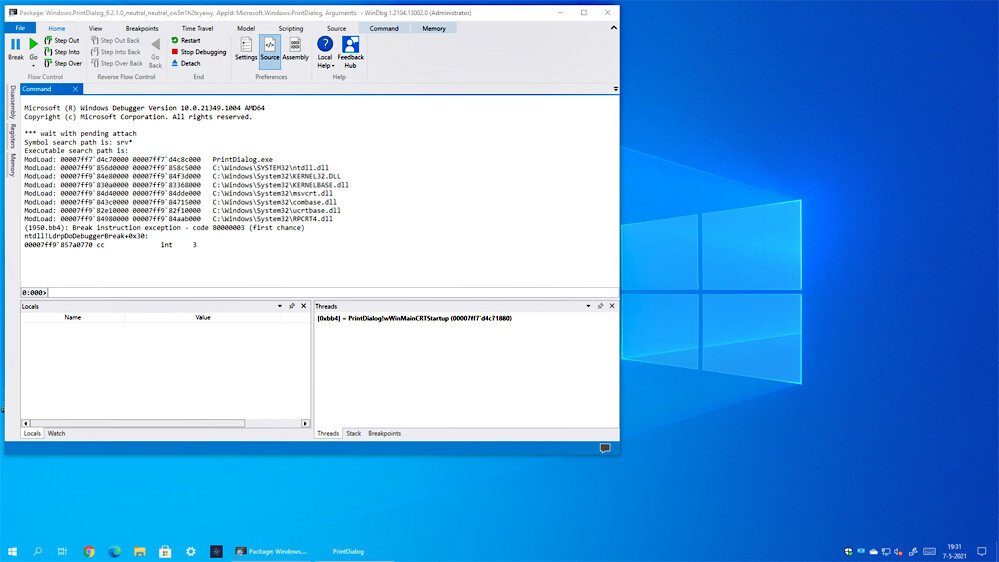Open taskbar Search
The image size is (999, 562).
pyautogui.click(x=38, y=551)
